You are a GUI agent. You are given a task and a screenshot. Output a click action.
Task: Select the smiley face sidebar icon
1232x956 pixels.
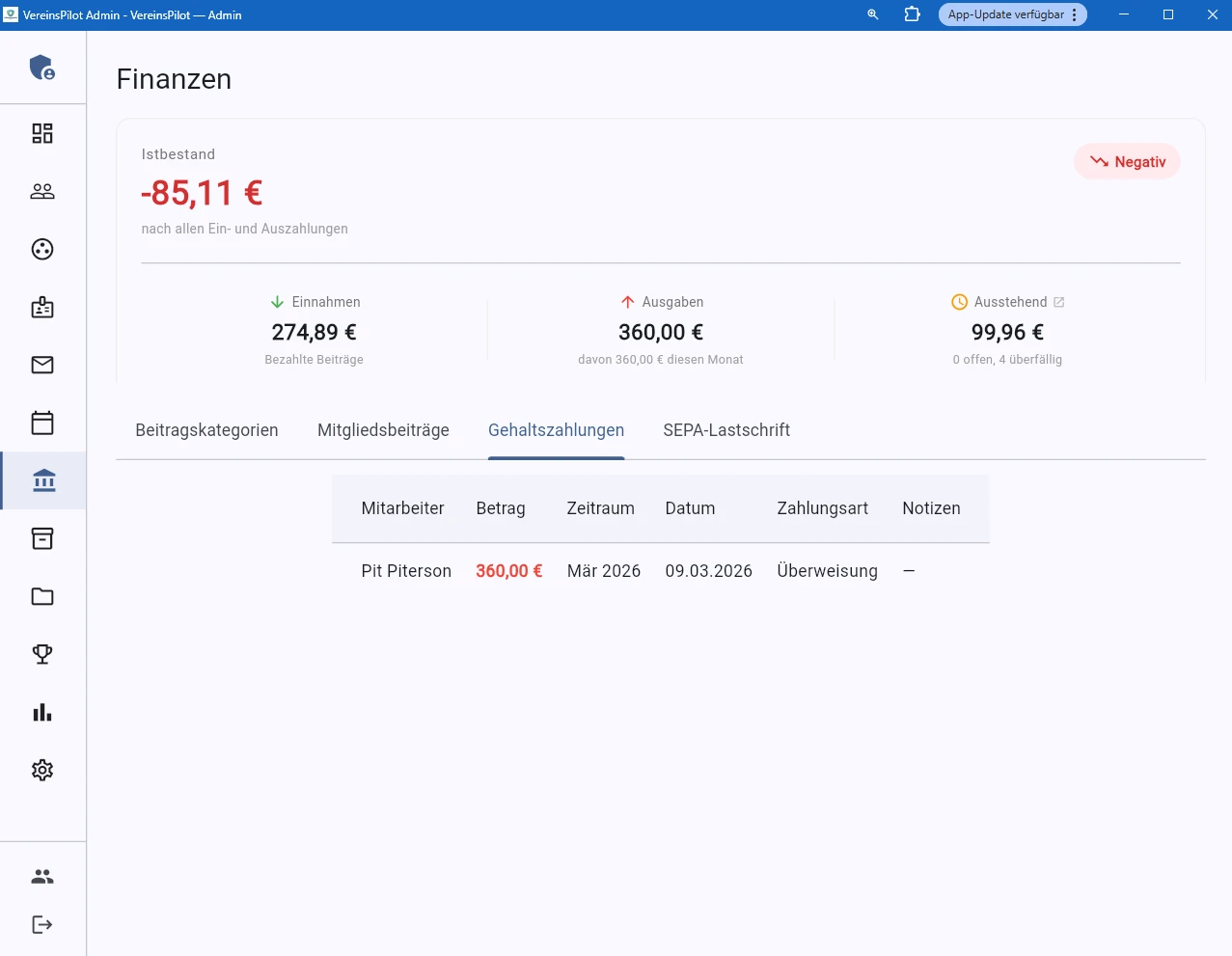point(41,249)
